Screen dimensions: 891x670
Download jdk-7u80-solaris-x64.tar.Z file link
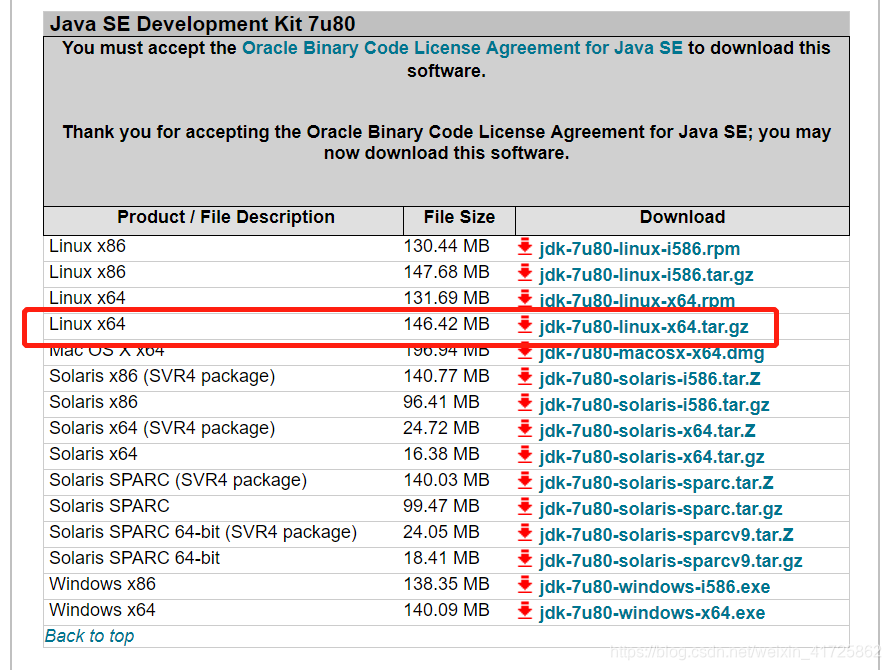tap(647, 431)
